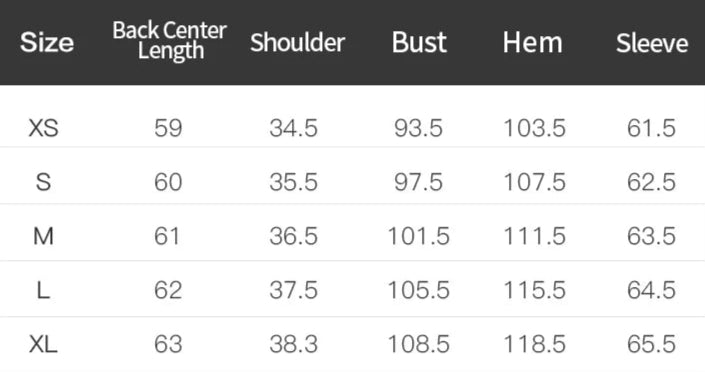The height and width of the screenshot is (372, 705).
Task: Click the Hem column header
Action: click(x=532, y=43)
